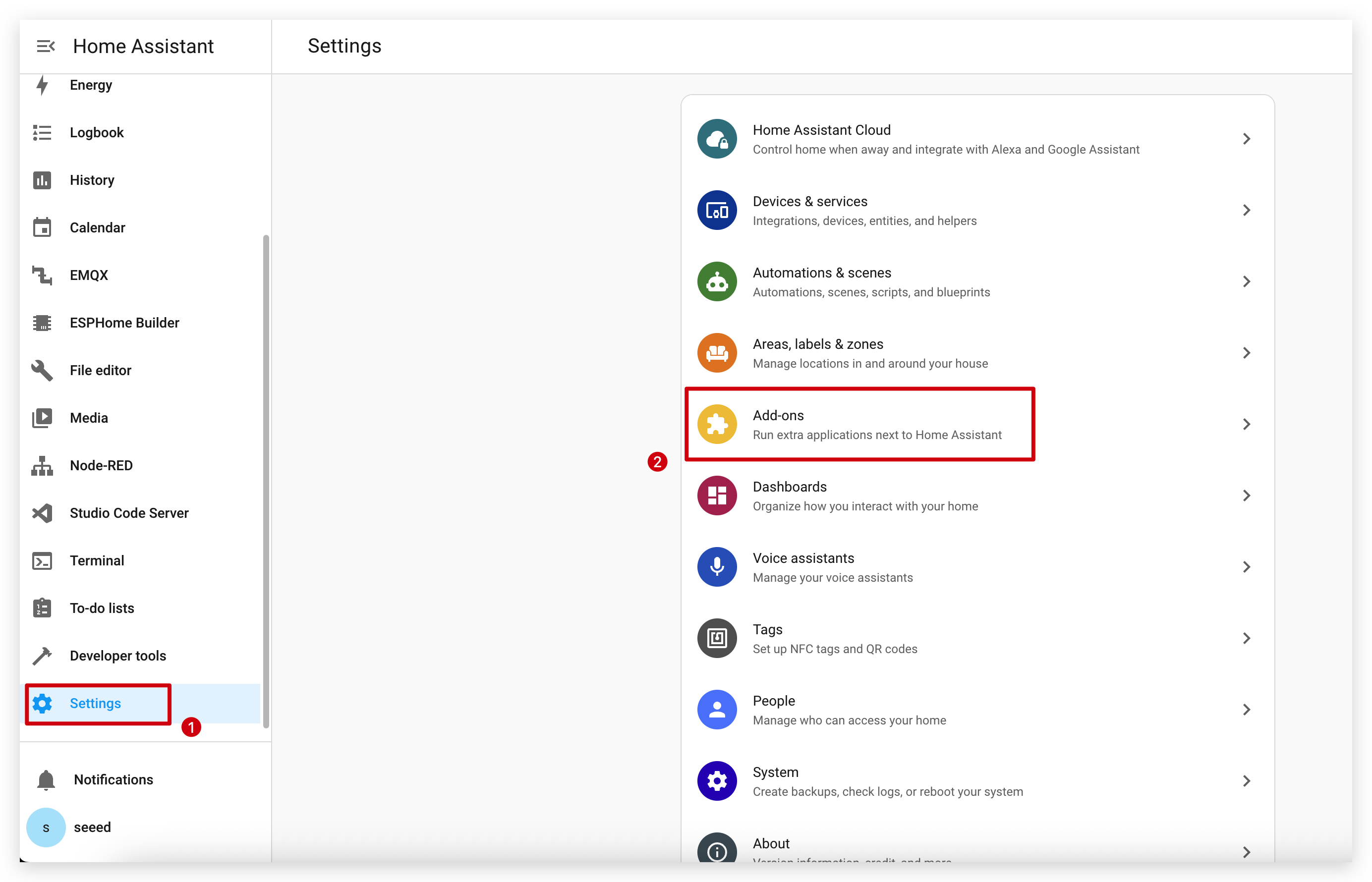Open the Add-ons settings entry
This screenshot has width=1372, height=882.
[x=977, y=424]
